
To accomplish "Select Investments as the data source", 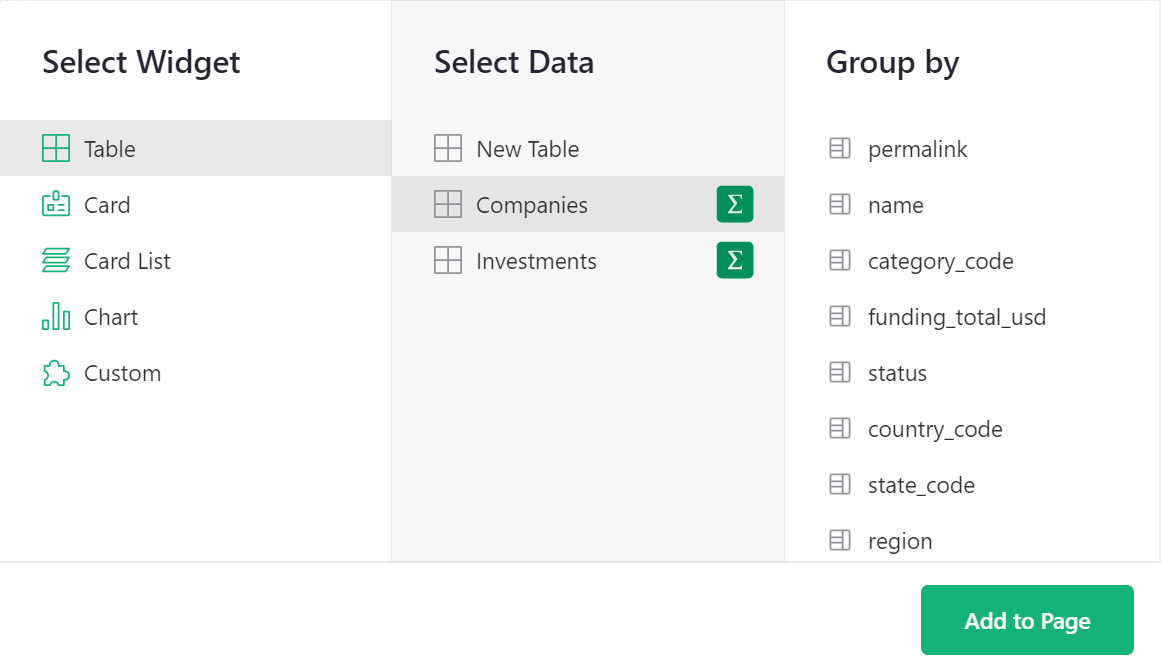I will click(x=536, y=261).
